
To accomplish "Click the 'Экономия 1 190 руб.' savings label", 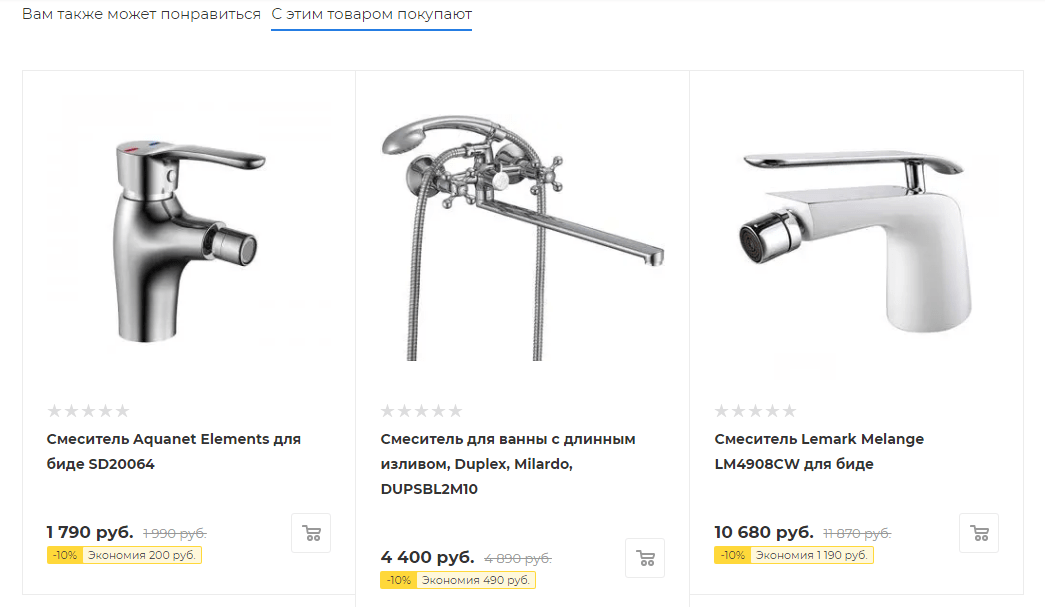I will coord(811,555).
